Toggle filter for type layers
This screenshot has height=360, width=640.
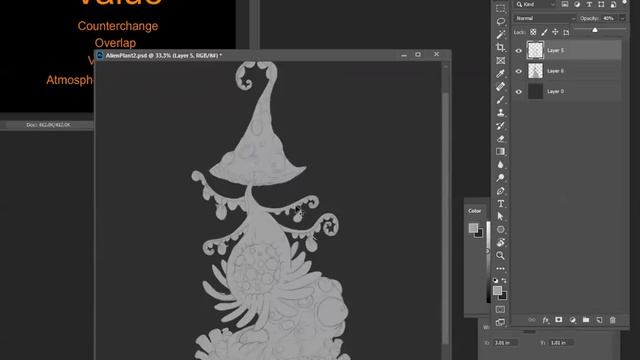tap(589, 4)
